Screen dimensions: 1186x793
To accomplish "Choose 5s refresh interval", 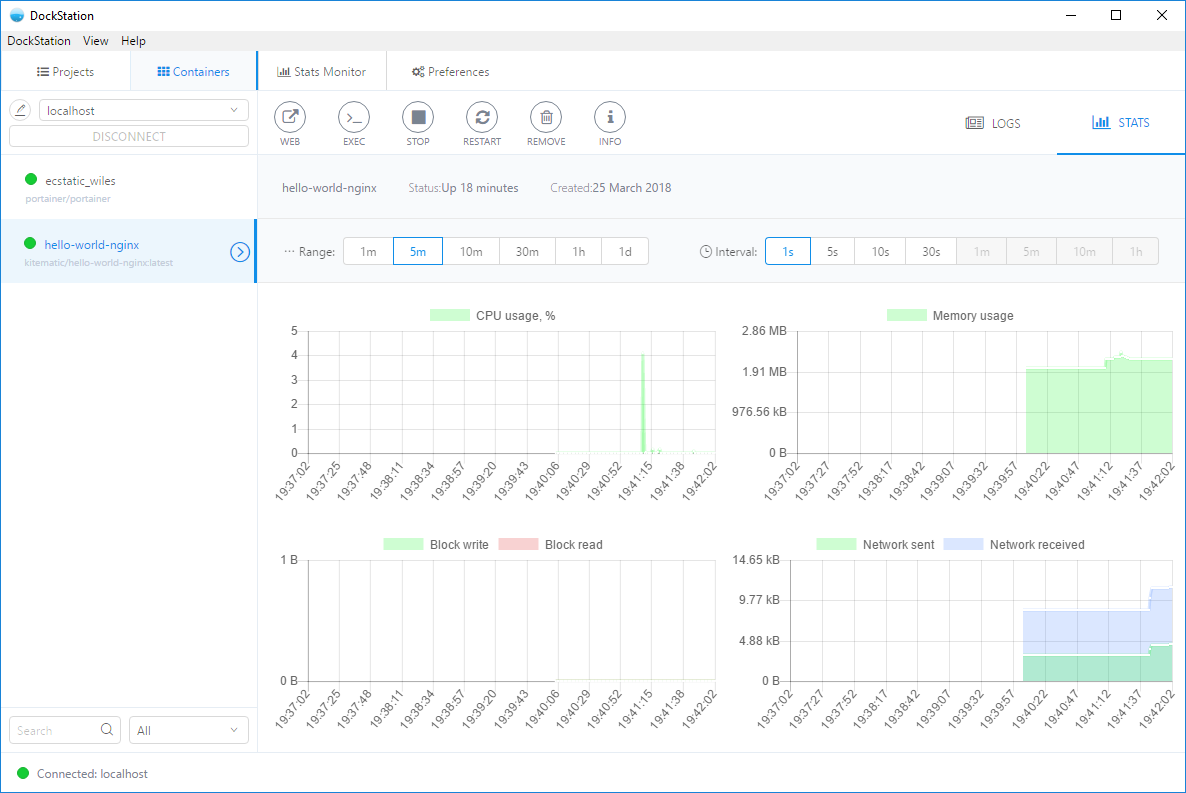I will [x=832, y=252].
